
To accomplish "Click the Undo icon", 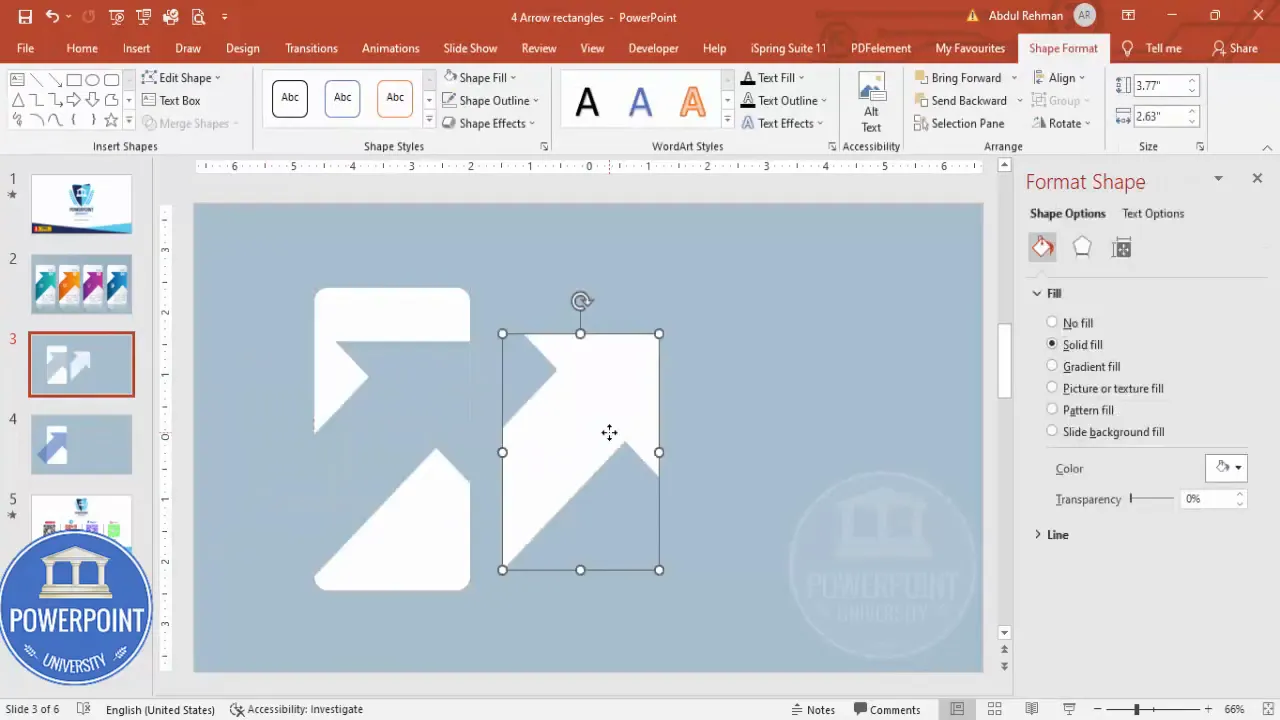I will (x=52, y=17).
